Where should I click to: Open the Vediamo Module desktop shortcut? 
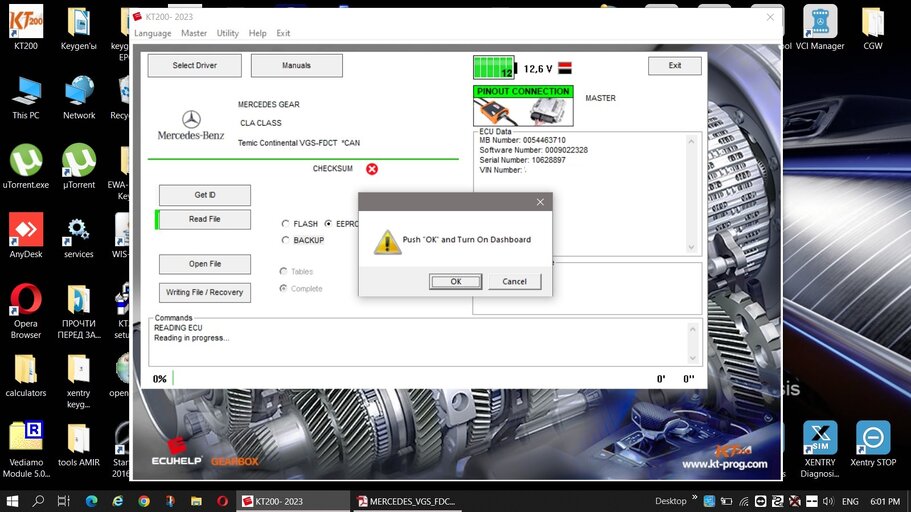(x=26, y=449)
